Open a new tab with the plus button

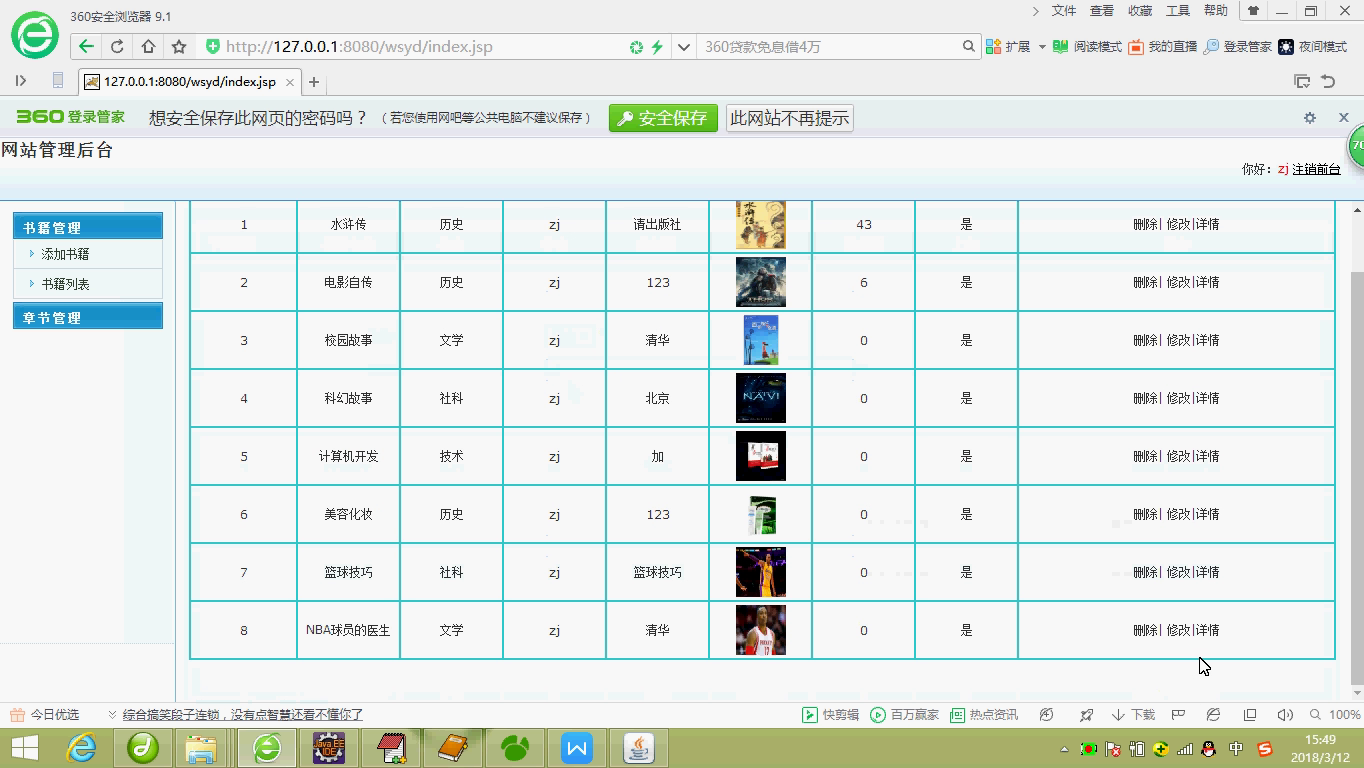314,82
